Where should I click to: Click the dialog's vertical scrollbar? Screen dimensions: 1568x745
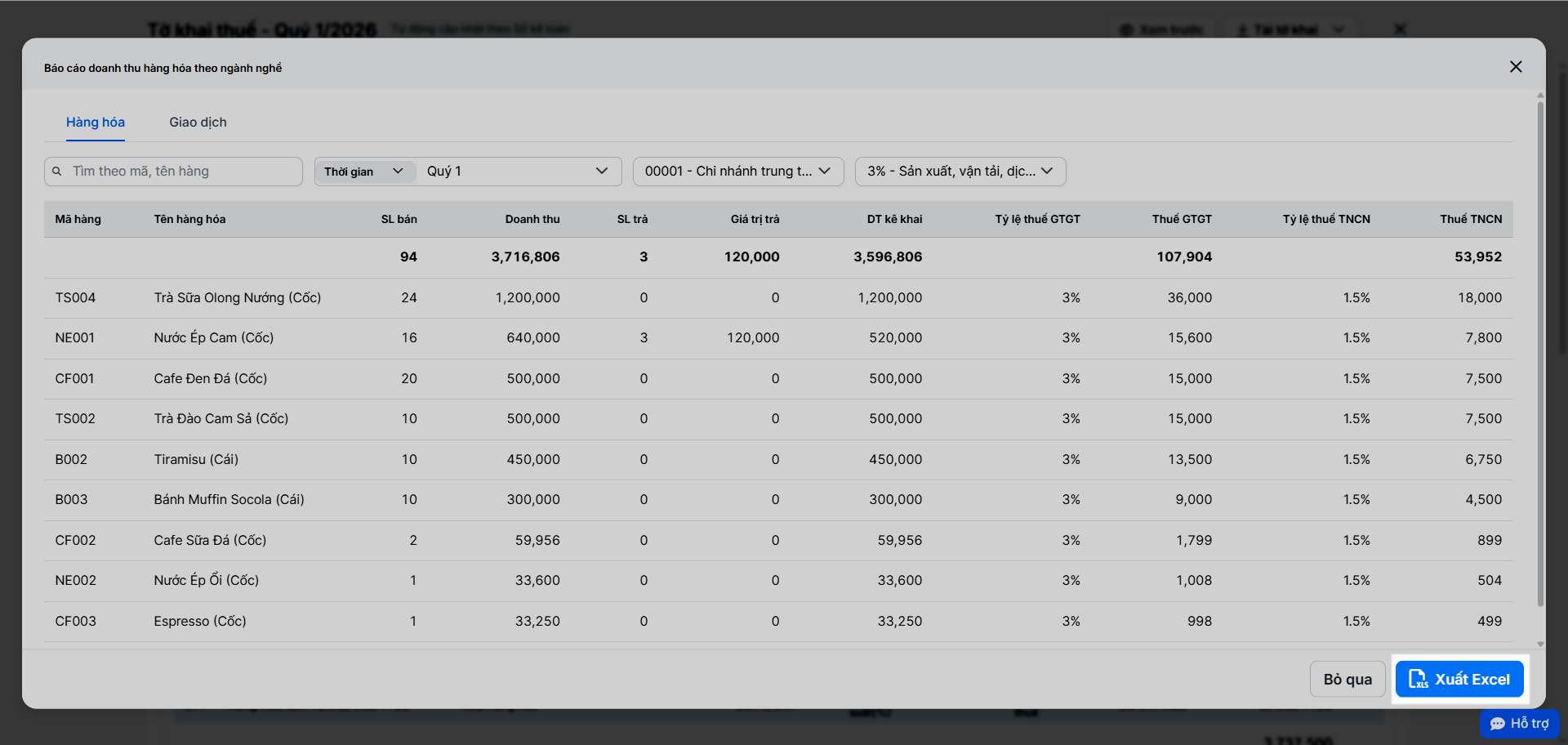coord(1540,353)
